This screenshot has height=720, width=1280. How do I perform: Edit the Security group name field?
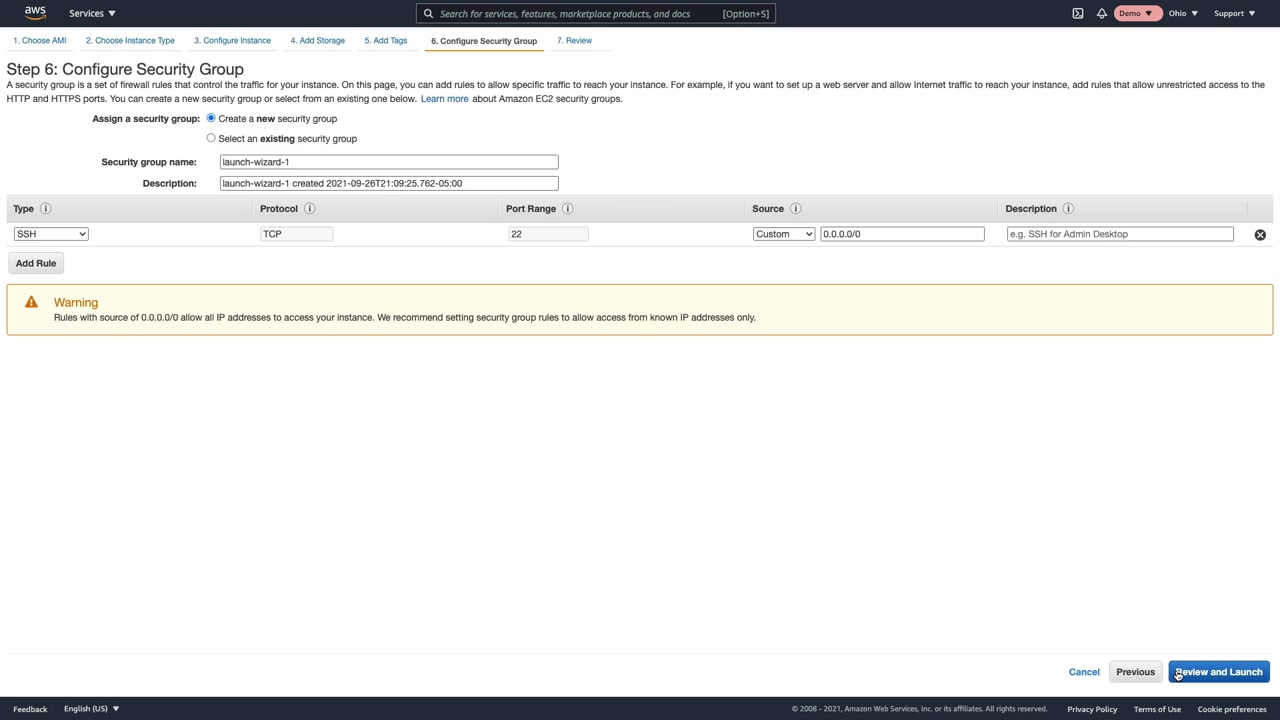[389, 162]
